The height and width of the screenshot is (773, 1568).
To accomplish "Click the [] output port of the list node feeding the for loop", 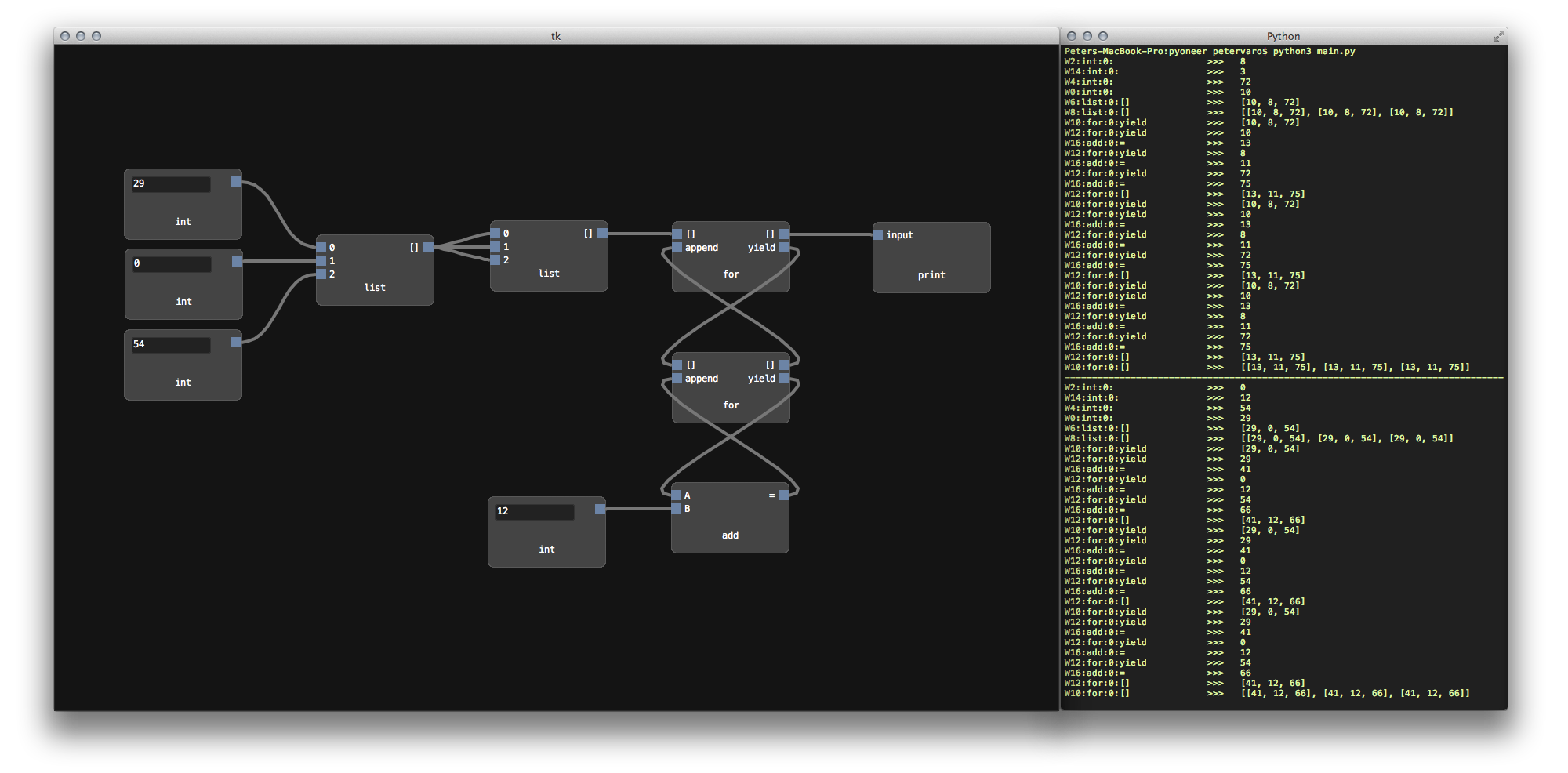I will 602,234.
